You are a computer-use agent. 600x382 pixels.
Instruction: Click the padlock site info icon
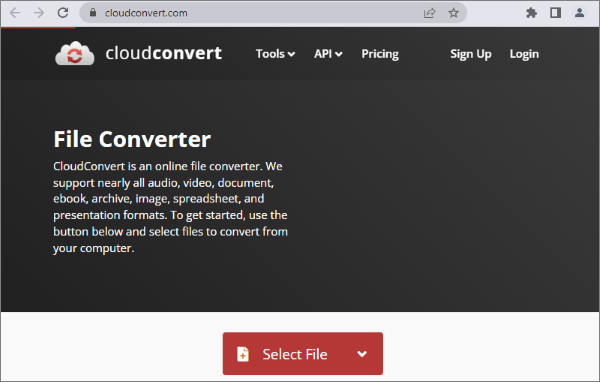click(x=93, y=13)
